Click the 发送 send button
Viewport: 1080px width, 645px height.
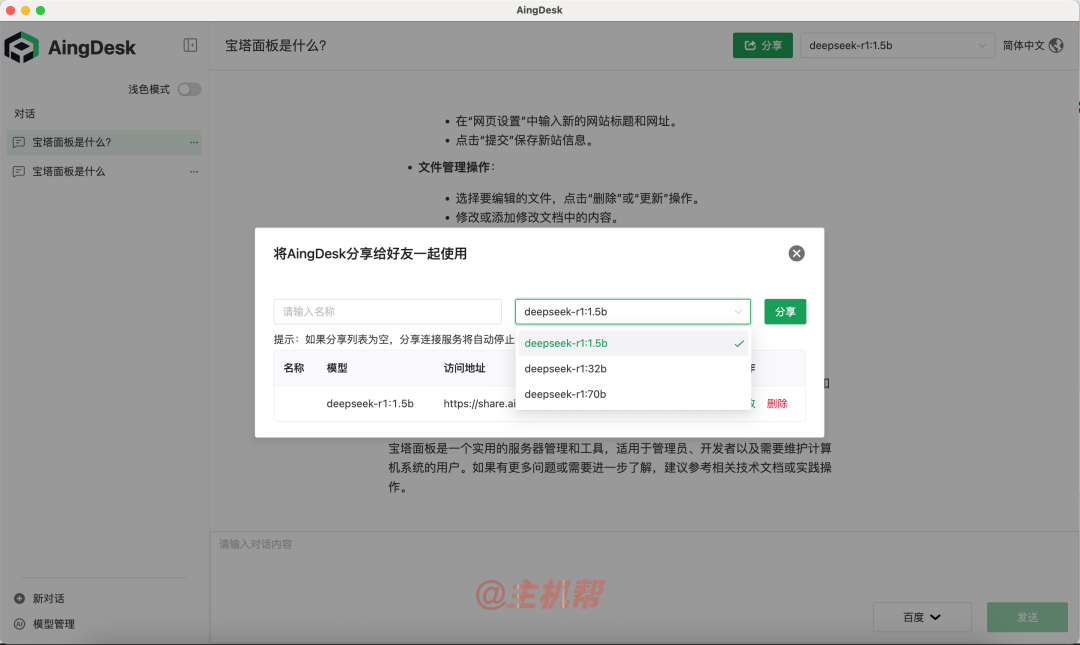pyautogui.click(x=1027, y=617)
